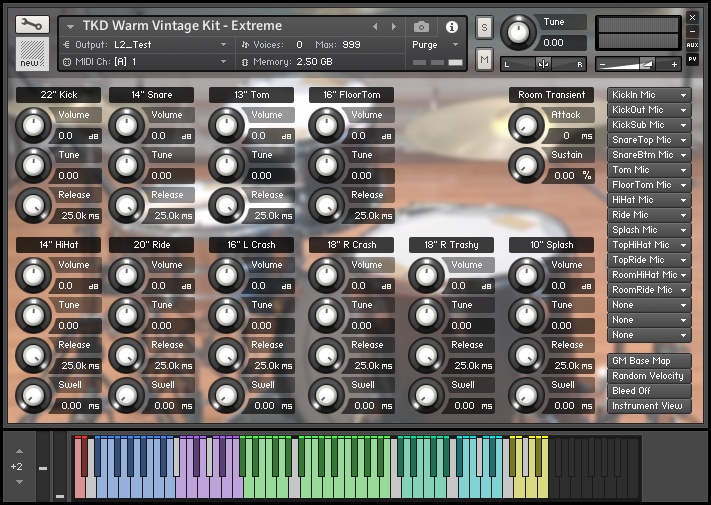Go to next preset with right arrow

(394, 27)
